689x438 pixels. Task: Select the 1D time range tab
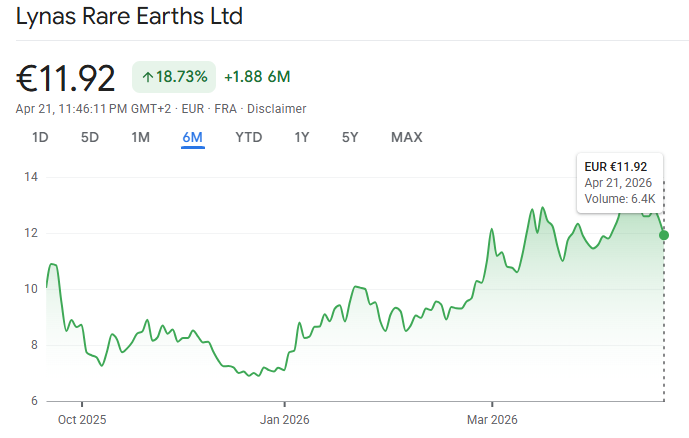point(40,138)
